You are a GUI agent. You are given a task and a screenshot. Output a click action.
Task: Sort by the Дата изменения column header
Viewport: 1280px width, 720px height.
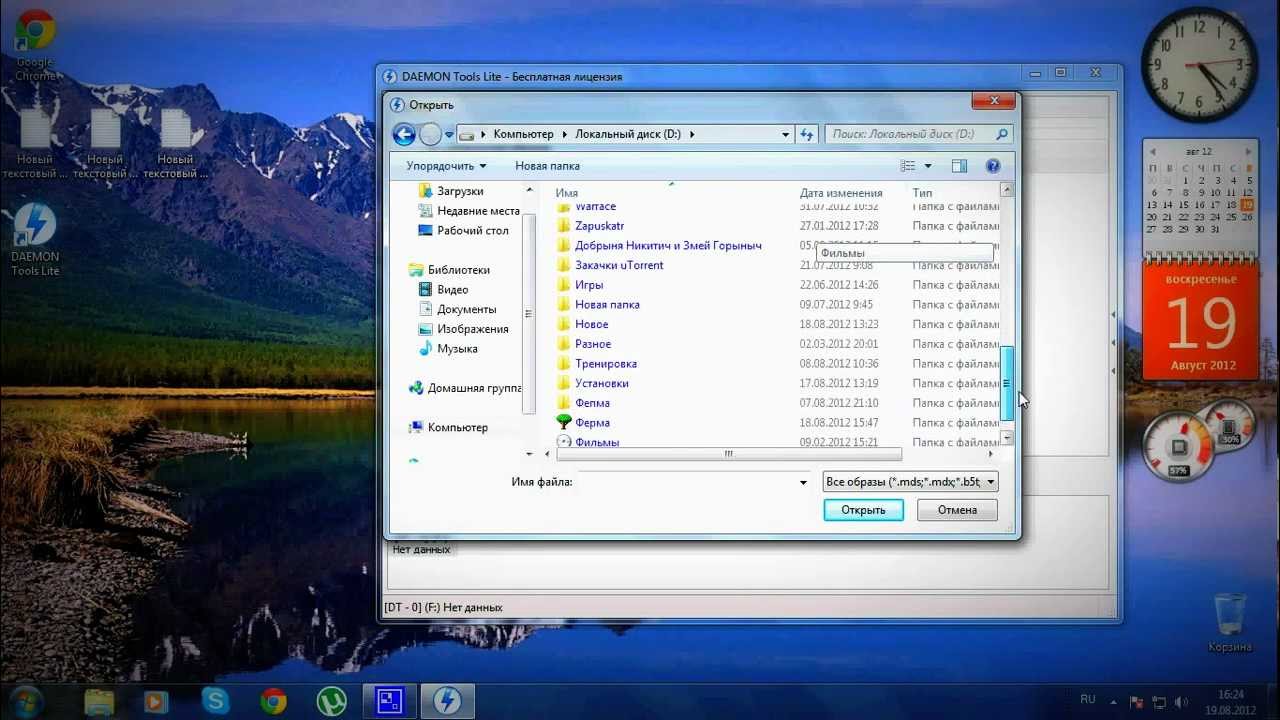(x=841, y=193)
